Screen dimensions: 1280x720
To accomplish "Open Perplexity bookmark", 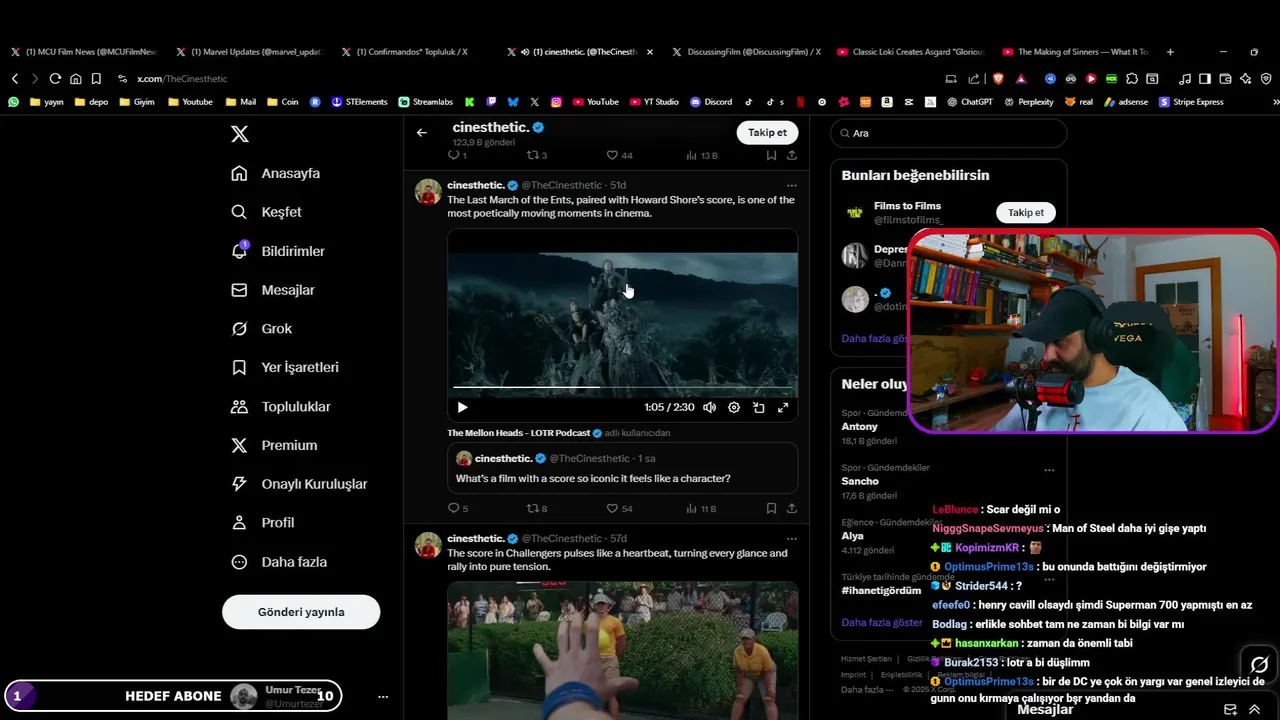I will click(1028, 102).
